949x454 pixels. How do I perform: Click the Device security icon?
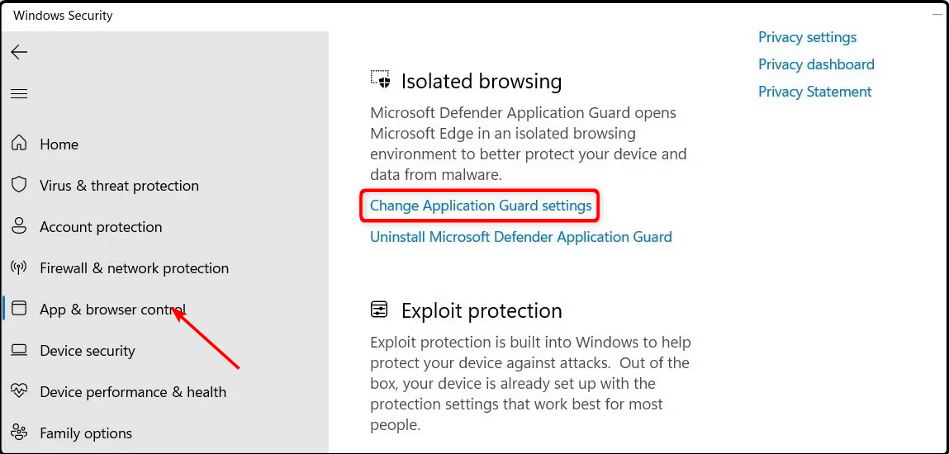click(19, 351)
